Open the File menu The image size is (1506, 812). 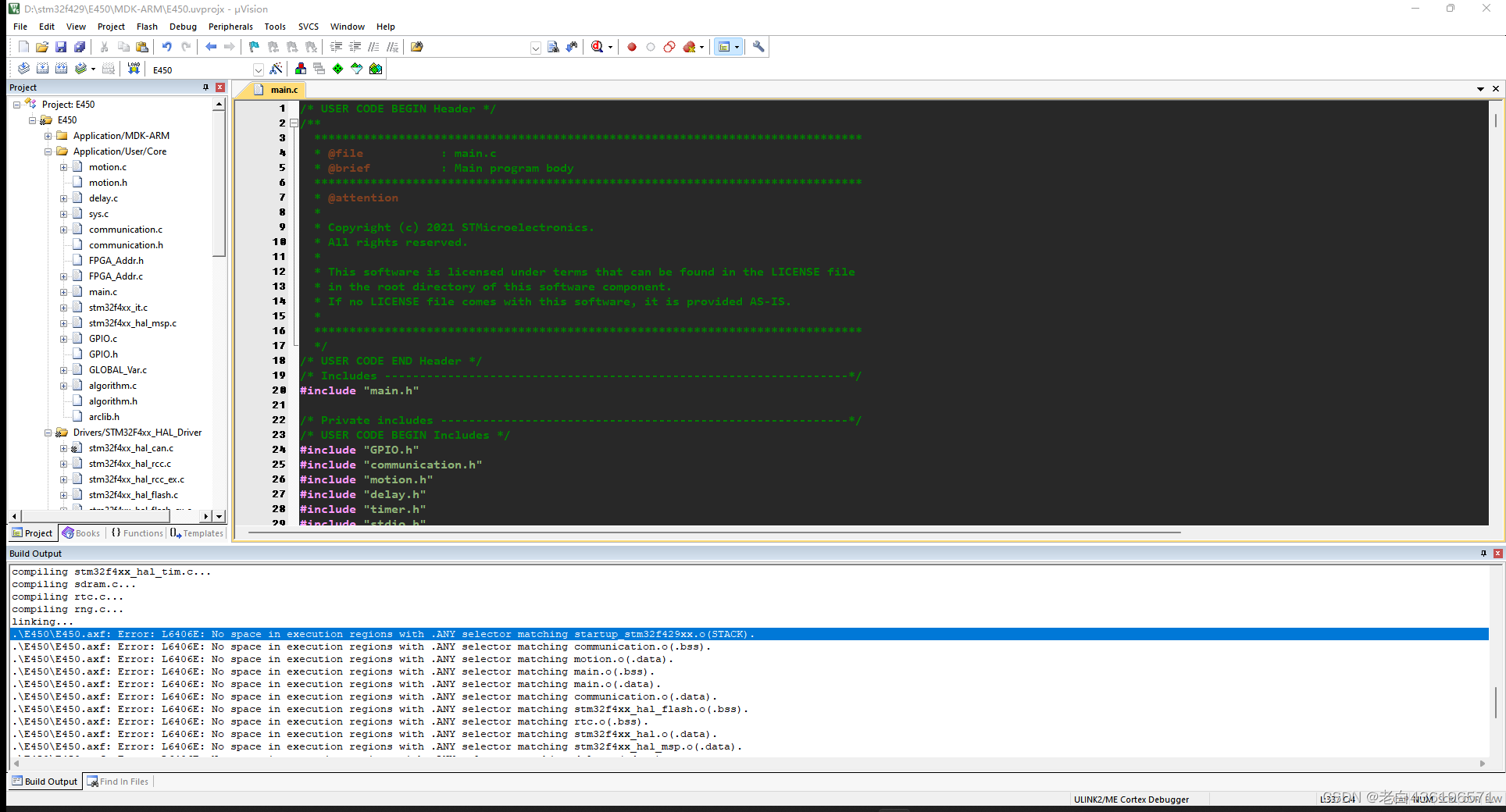(x=20, y=27)
